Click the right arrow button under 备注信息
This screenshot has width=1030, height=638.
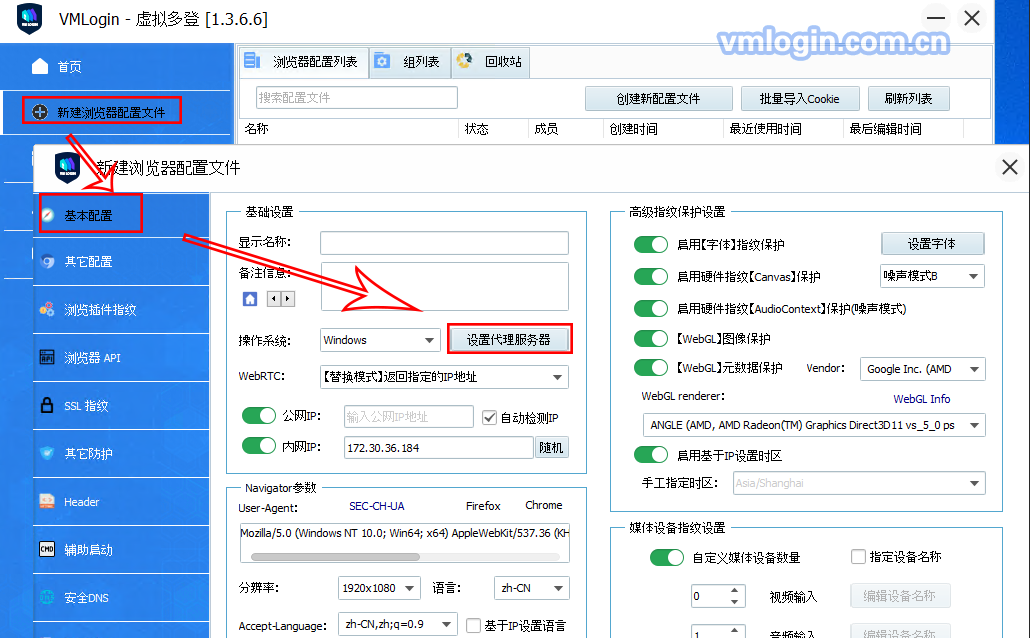[288, 299]
